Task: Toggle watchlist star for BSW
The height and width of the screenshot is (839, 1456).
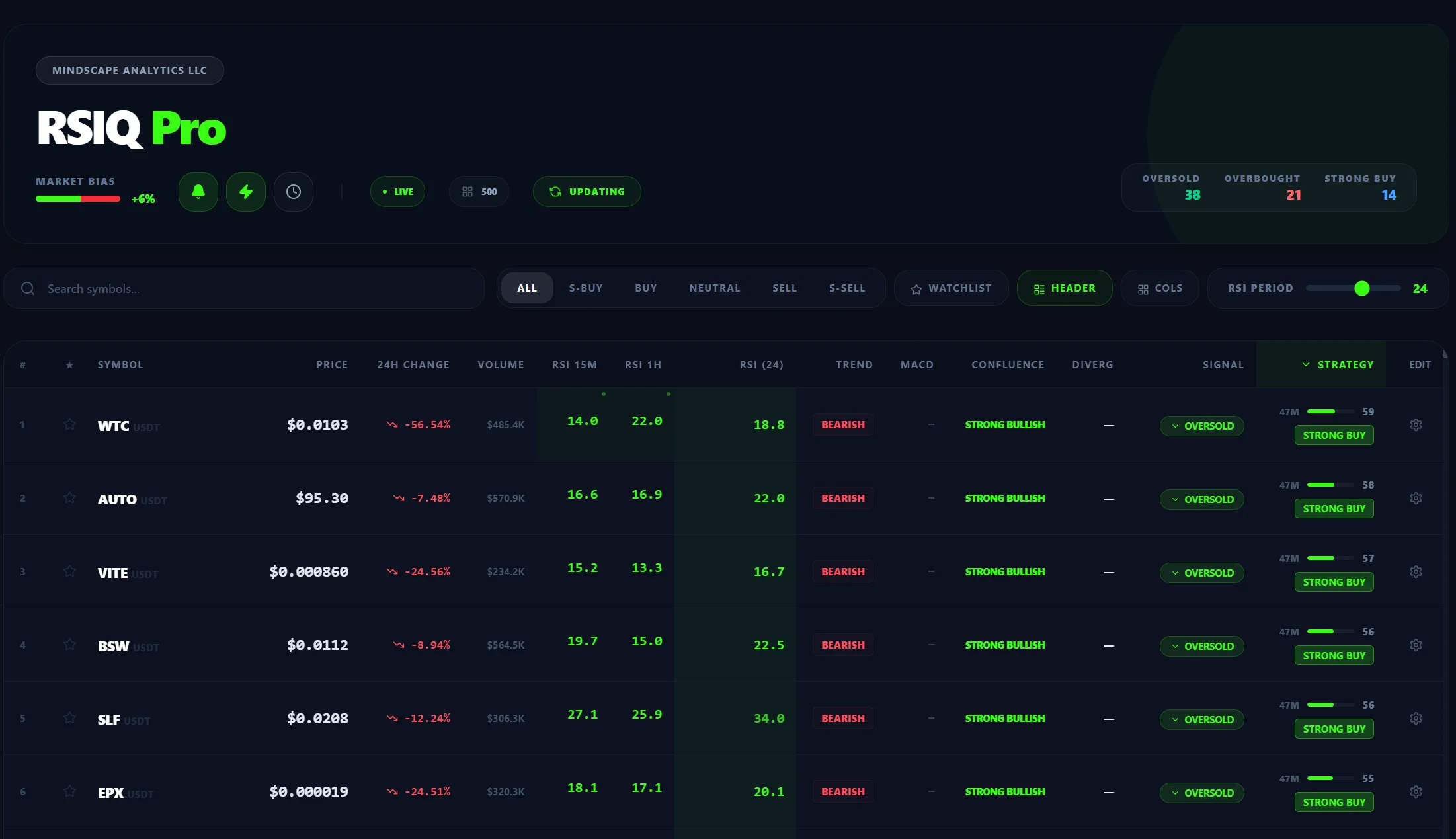Action: point(69,645)
